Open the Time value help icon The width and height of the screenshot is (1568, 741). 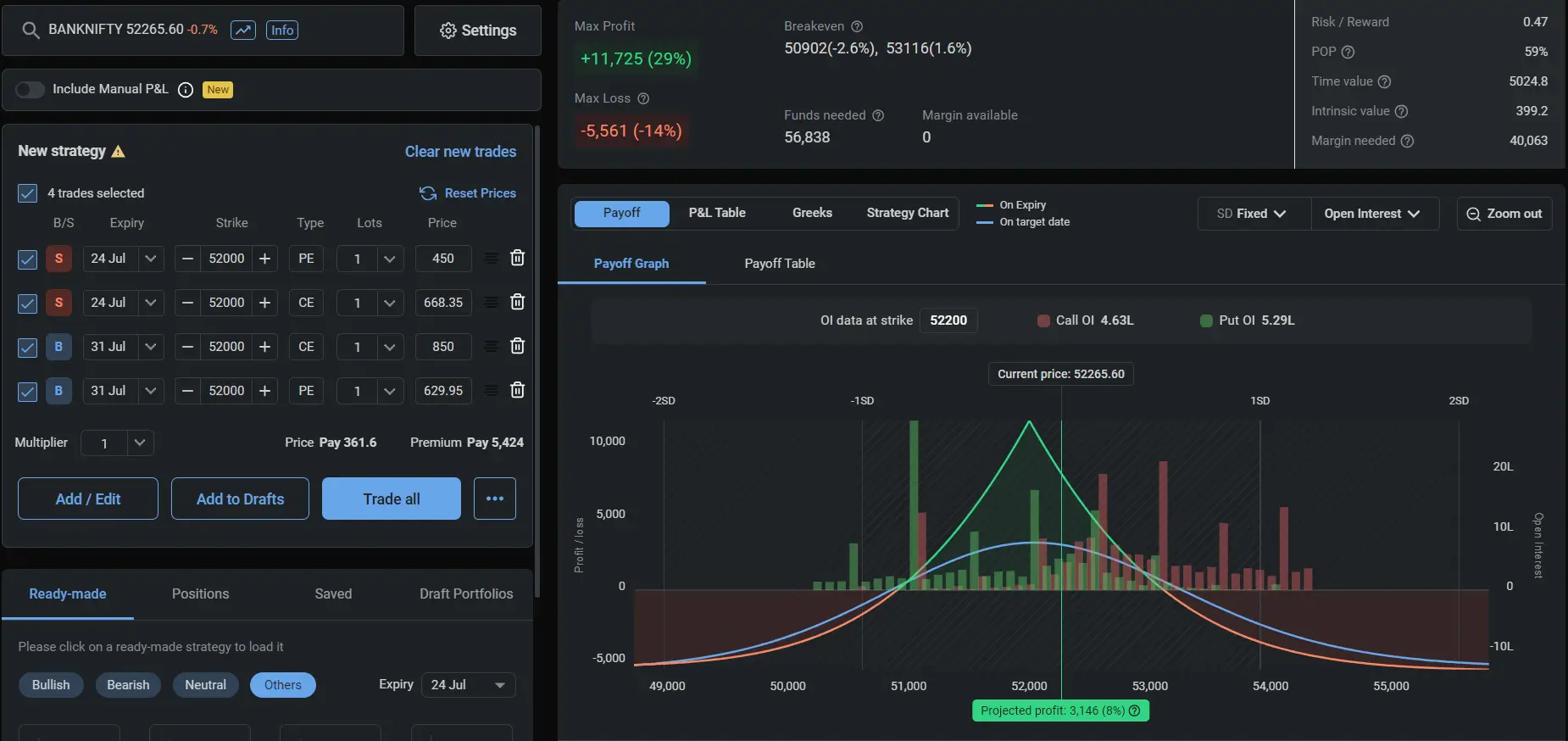click(1384, 81)
